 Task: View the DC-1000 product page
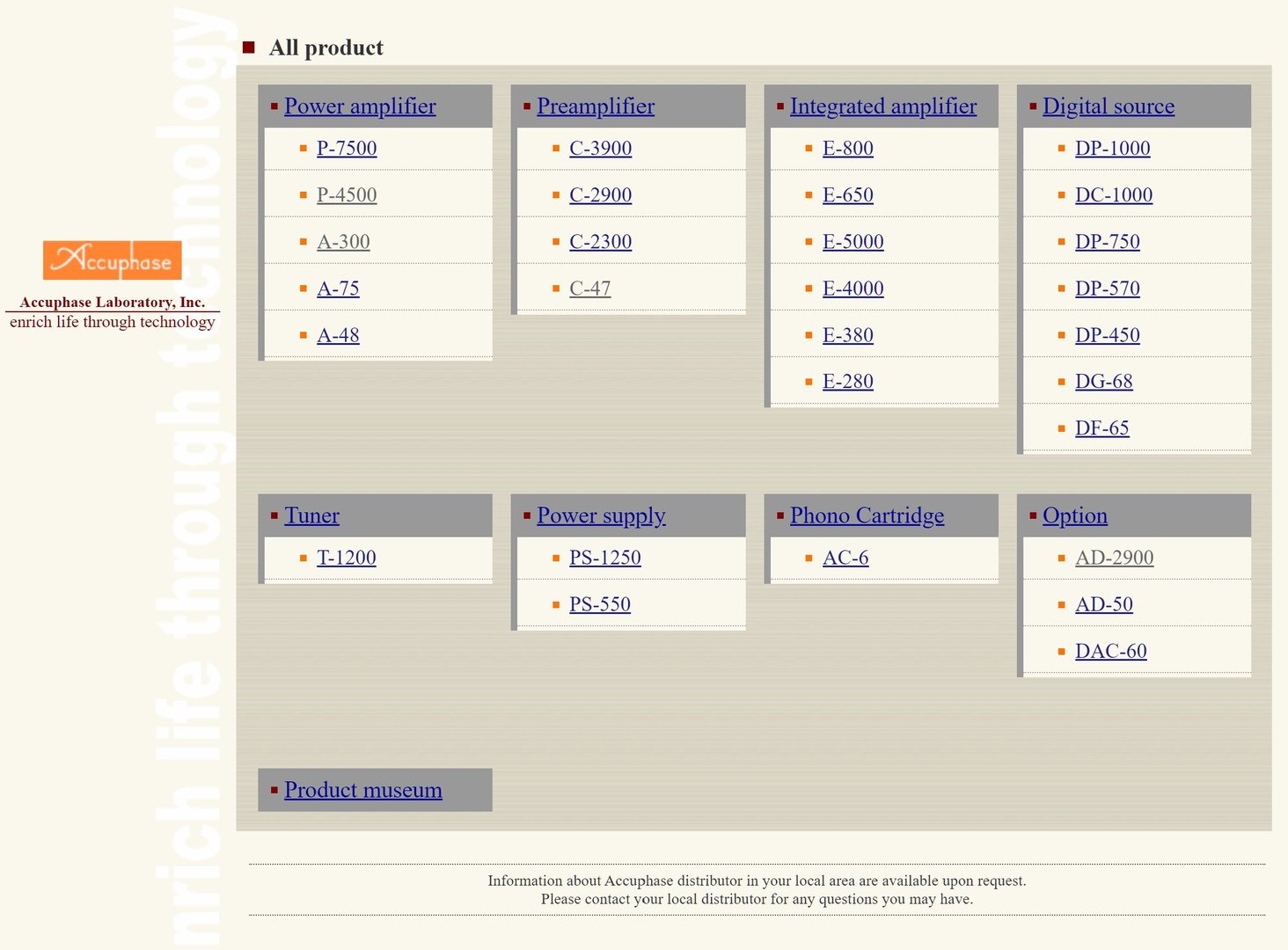point(1114,195)
